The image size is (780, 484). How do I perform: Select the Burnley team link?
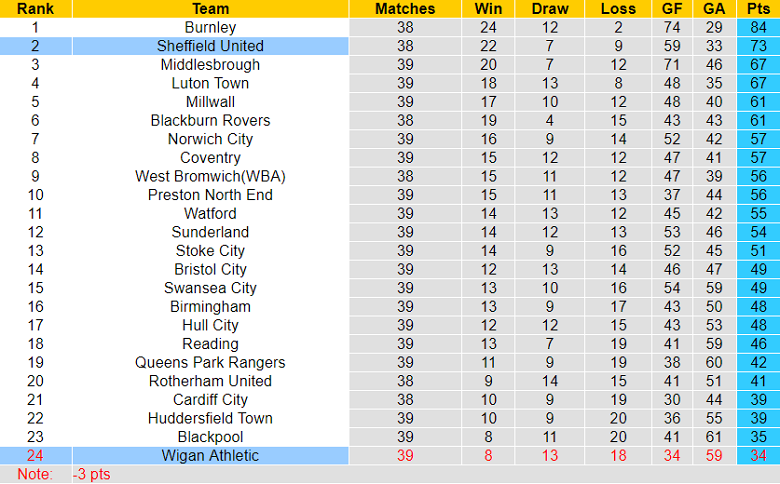(x=210, y=28)
